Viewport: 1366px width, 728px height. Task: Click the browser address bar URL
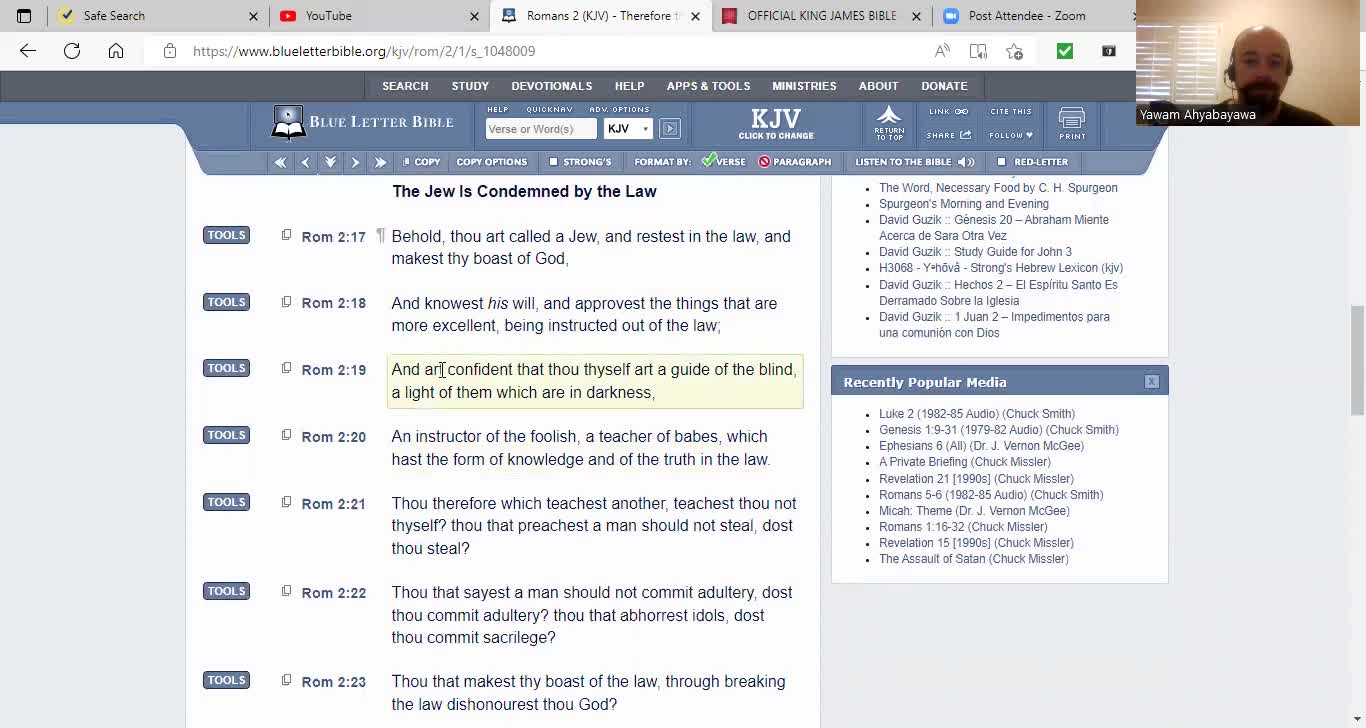[364, 51]
